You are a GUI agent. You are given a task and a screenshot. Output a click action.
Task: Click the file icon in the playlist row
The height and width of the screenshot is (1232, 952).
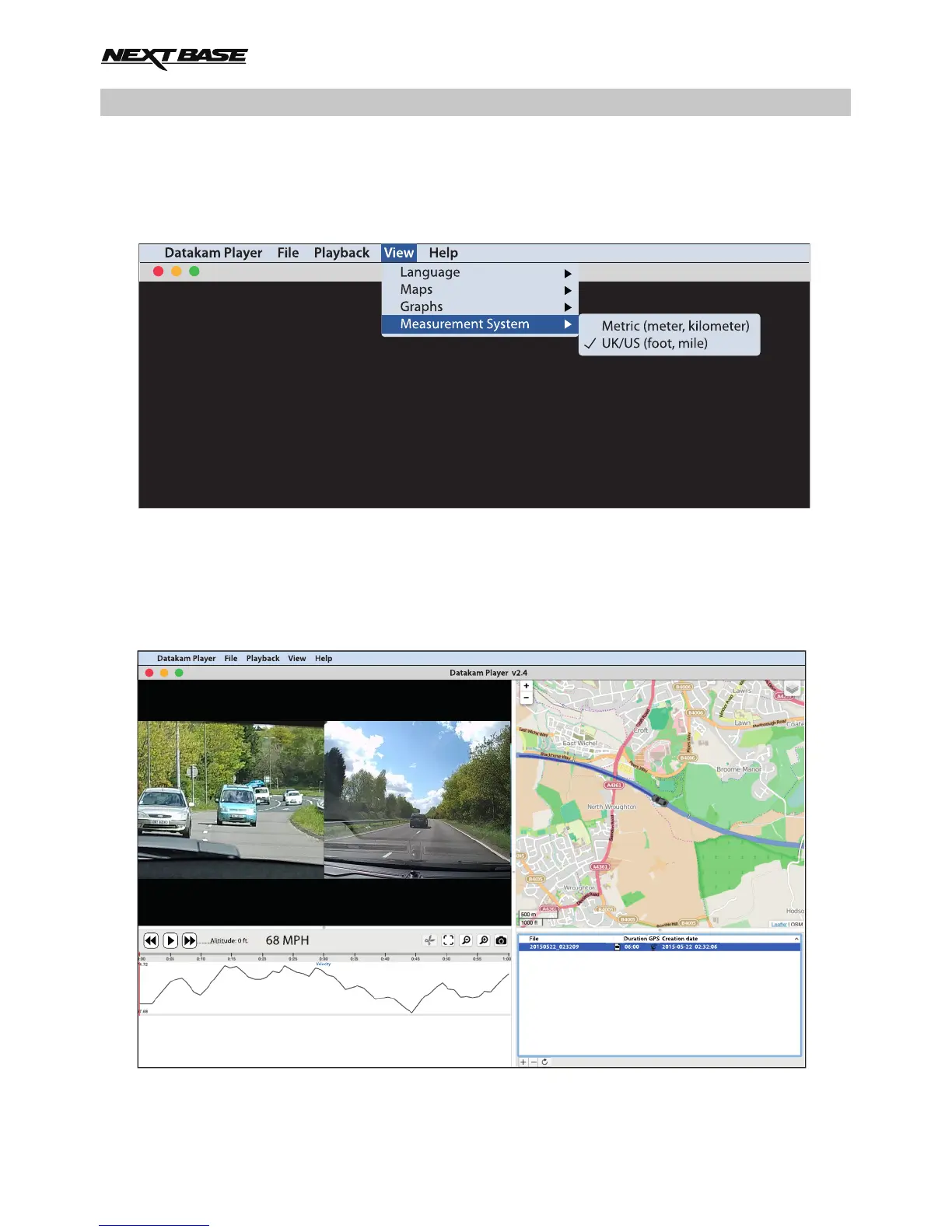click(x=618, y=947)
